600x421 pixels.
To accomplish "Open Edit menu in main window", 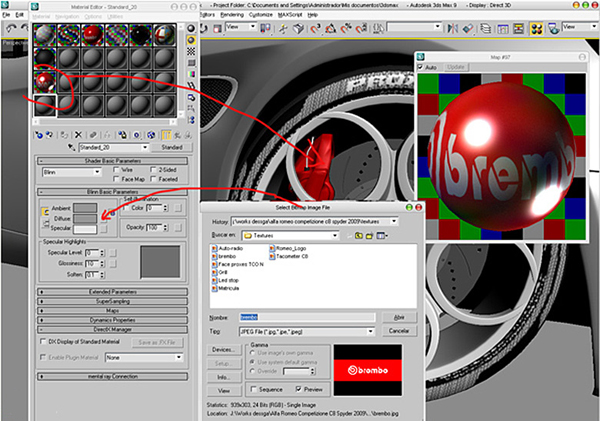I will coord(20,15).
